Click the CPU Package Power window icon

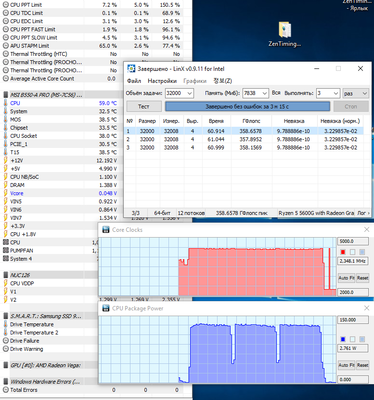(106, 308)
